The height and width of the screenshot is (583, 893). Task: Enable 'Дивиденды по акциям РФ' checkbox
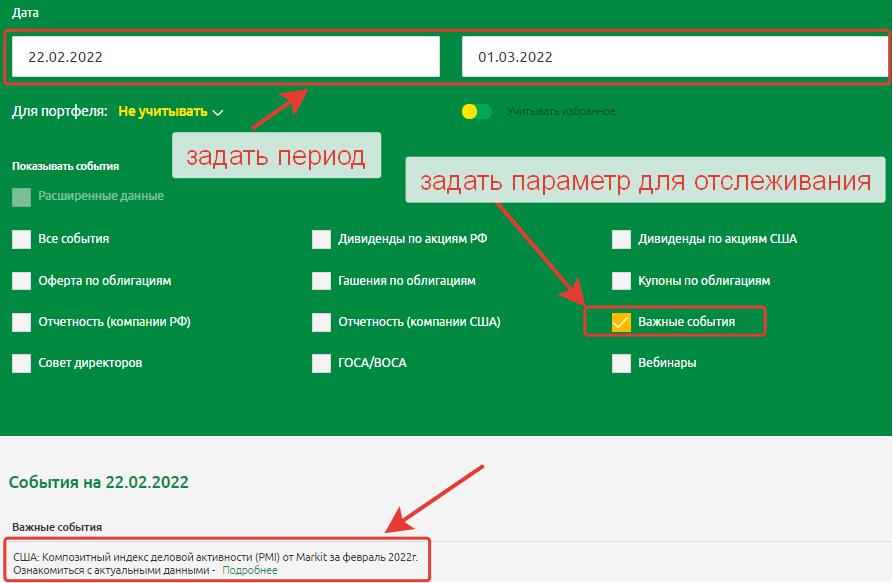[321, 239]
